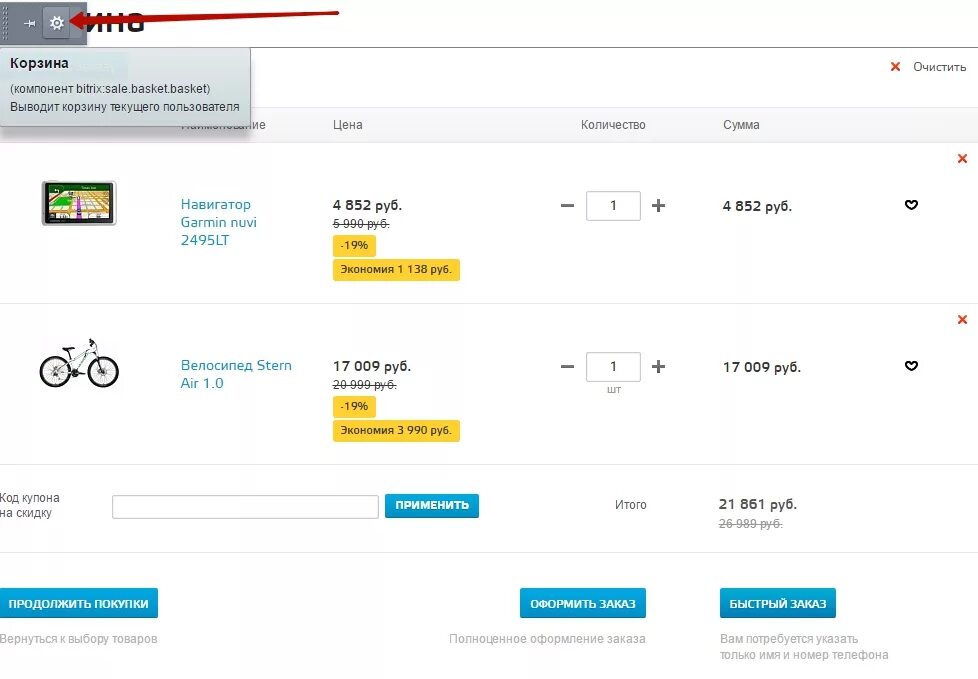Image resolution: width=978 pixels, height=679 pixels.
Task: Click the ПРИМЕНИТЬ coupon button
Action: (432, 506)
